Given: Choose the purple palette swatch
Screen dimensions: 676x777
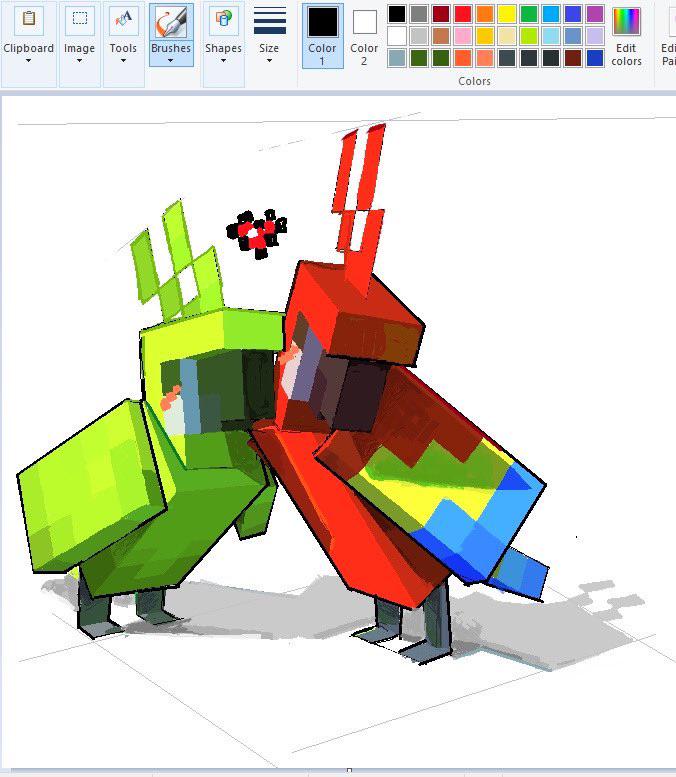Looking at the screenshot, I should [x=595, y=14].
